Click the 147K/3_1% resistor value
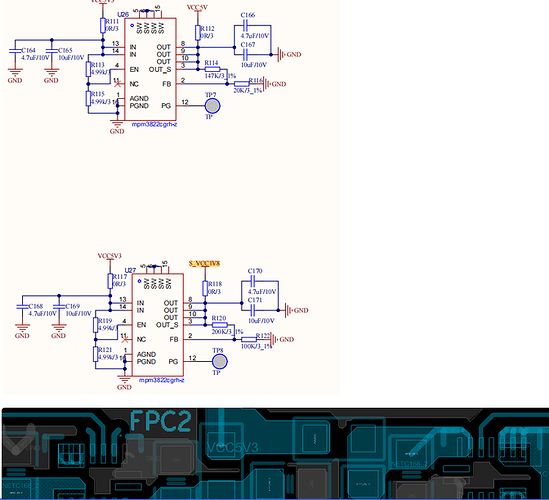Viewport: 549px width, 500px height. click(220, 76)
